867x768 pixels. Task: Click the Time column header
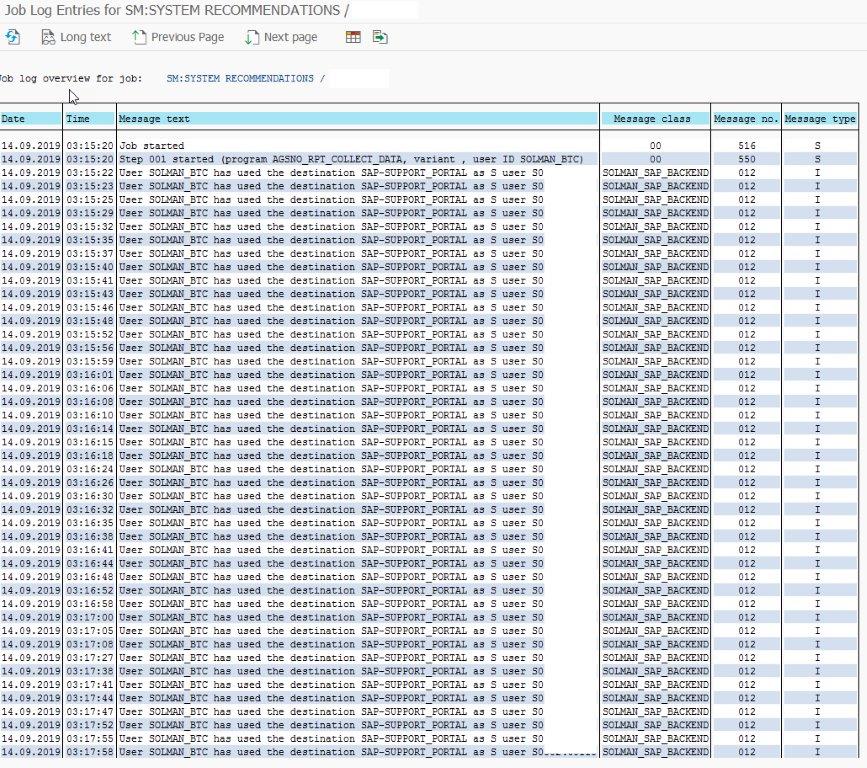90,119
